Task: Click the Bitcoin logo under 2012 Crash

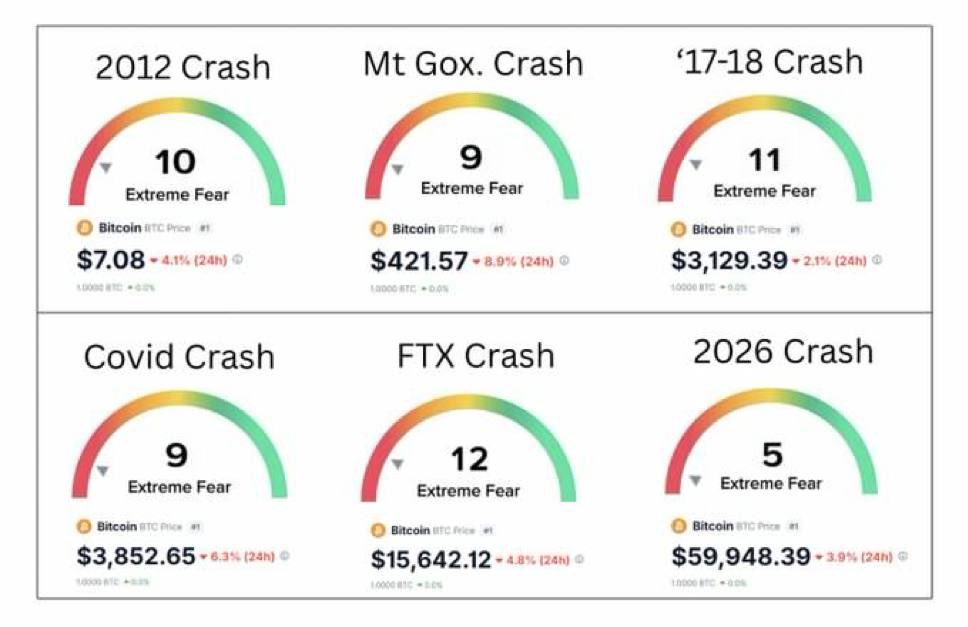Action: click(85, 228)
